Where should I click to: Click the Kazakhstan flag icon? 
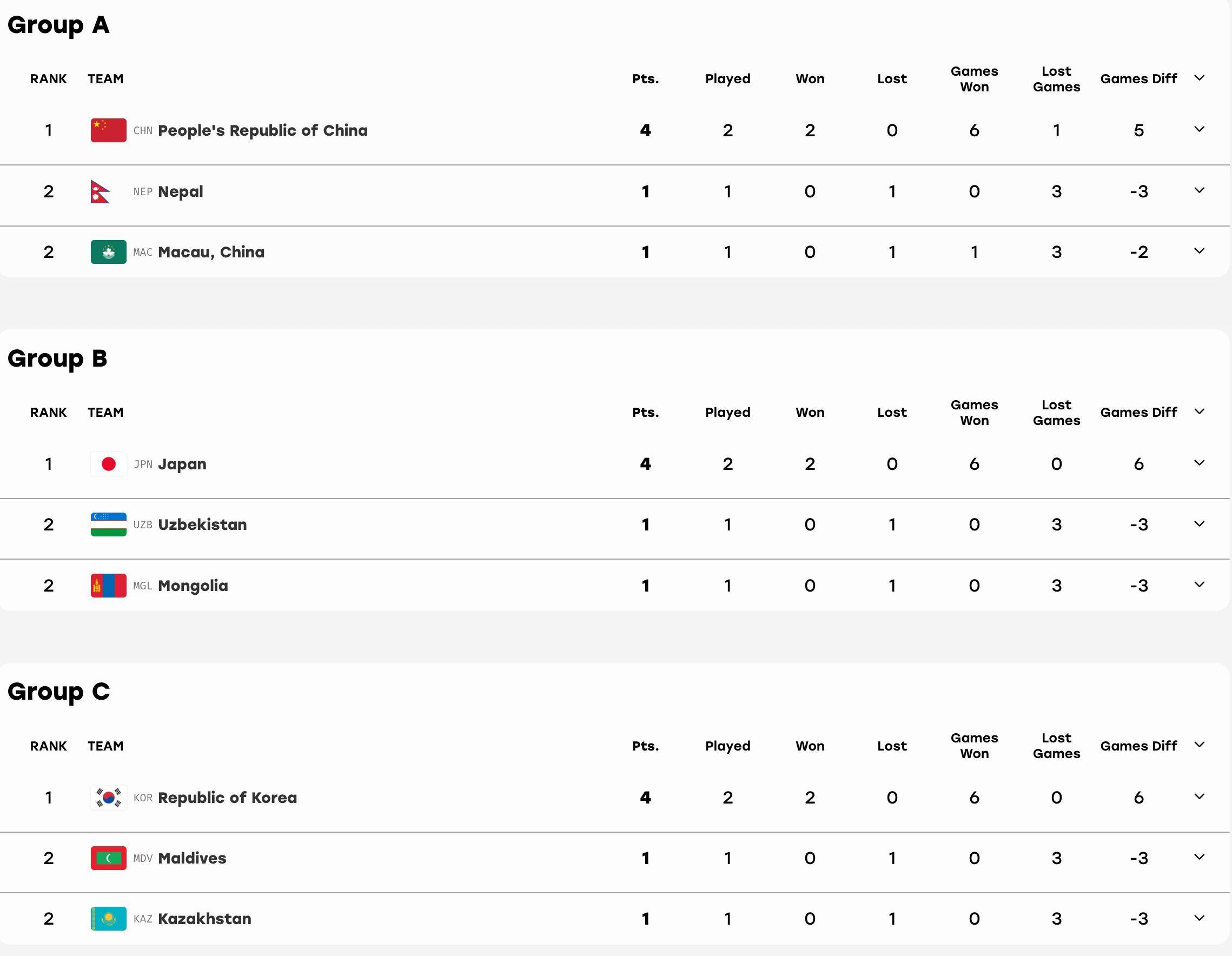108,919
